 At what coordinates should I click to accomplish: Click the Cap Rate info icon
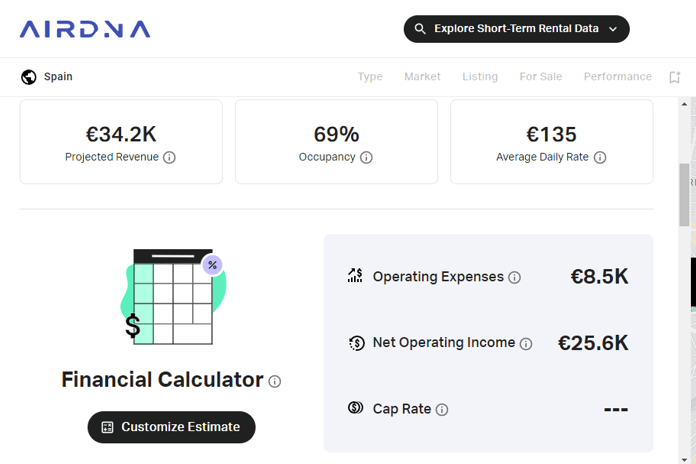[x=442, y=410]
